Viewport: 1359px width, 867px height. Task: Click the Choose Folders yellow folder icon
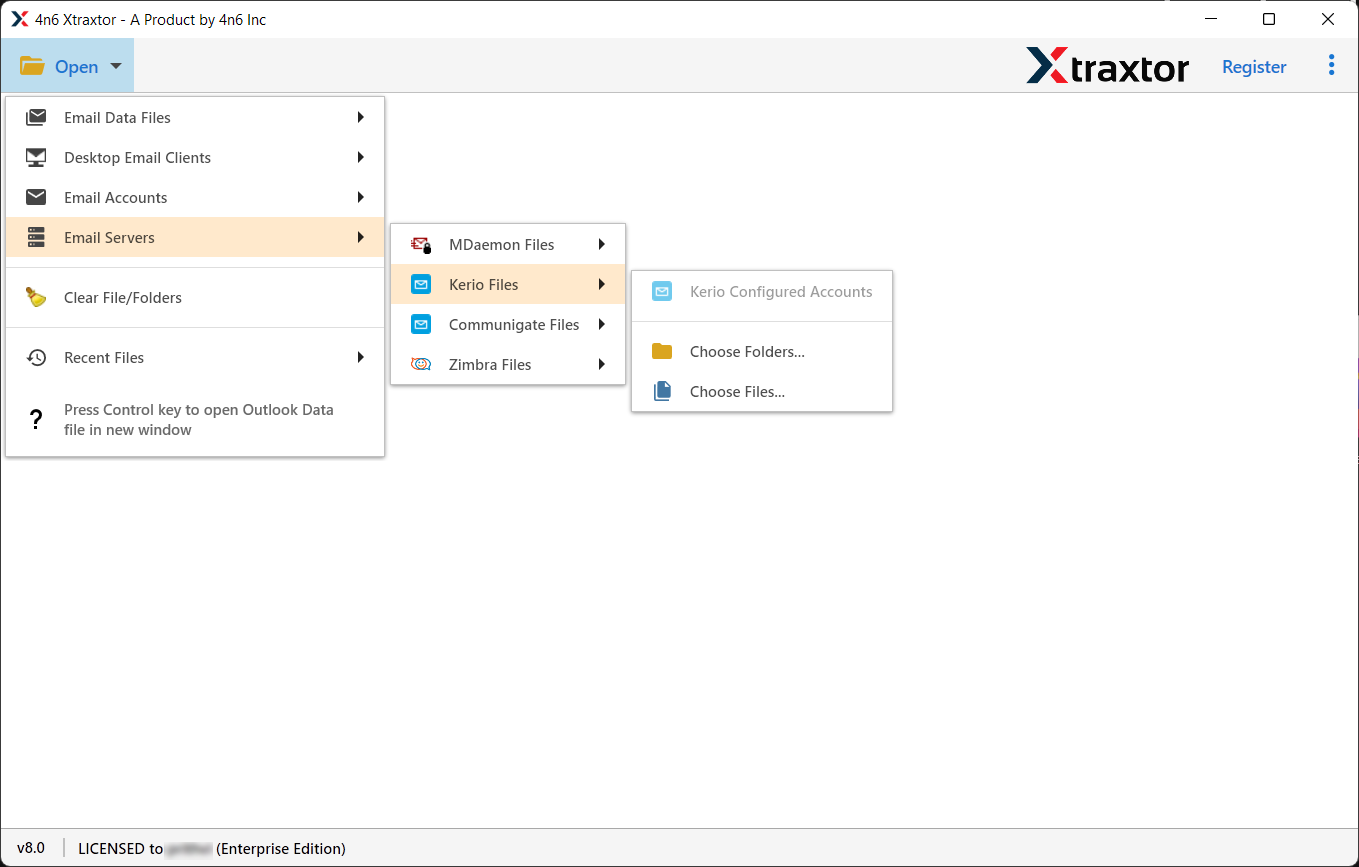[x=661, y=351]
